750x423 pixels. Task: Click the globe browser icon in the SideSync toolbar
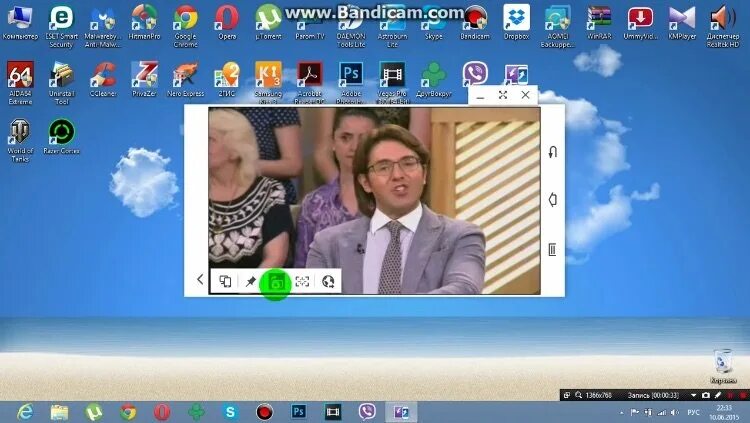328,281
